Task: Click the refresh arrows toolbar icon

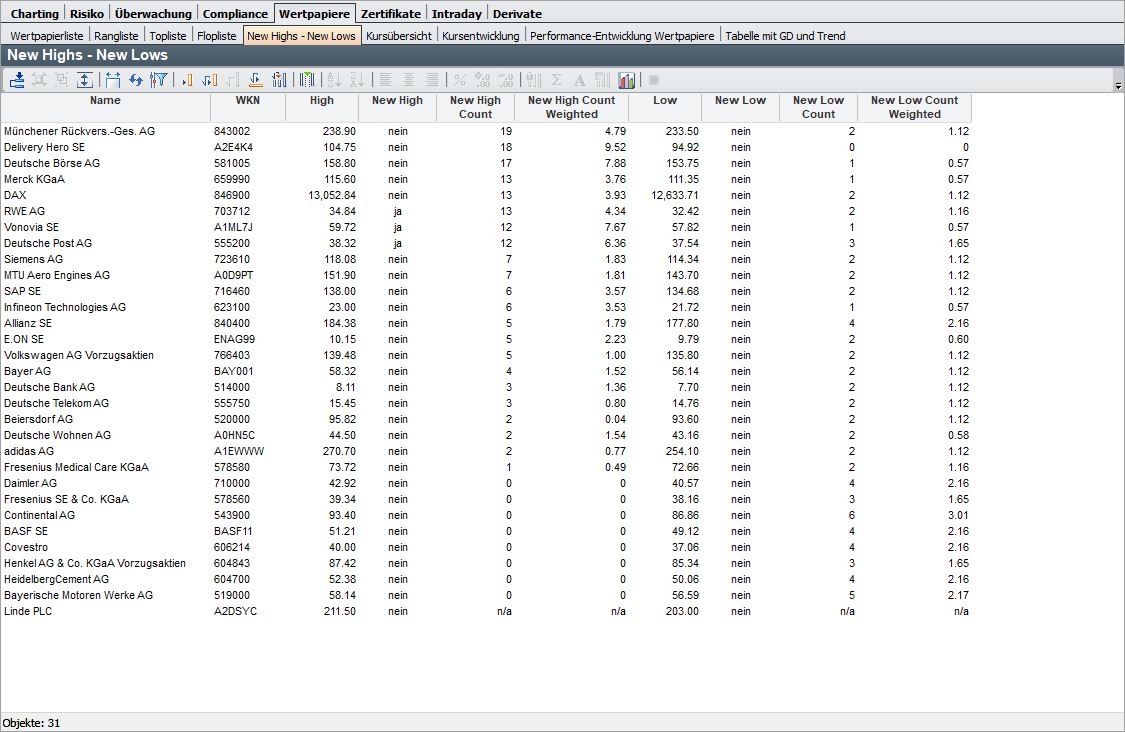Action: point(136,80)
